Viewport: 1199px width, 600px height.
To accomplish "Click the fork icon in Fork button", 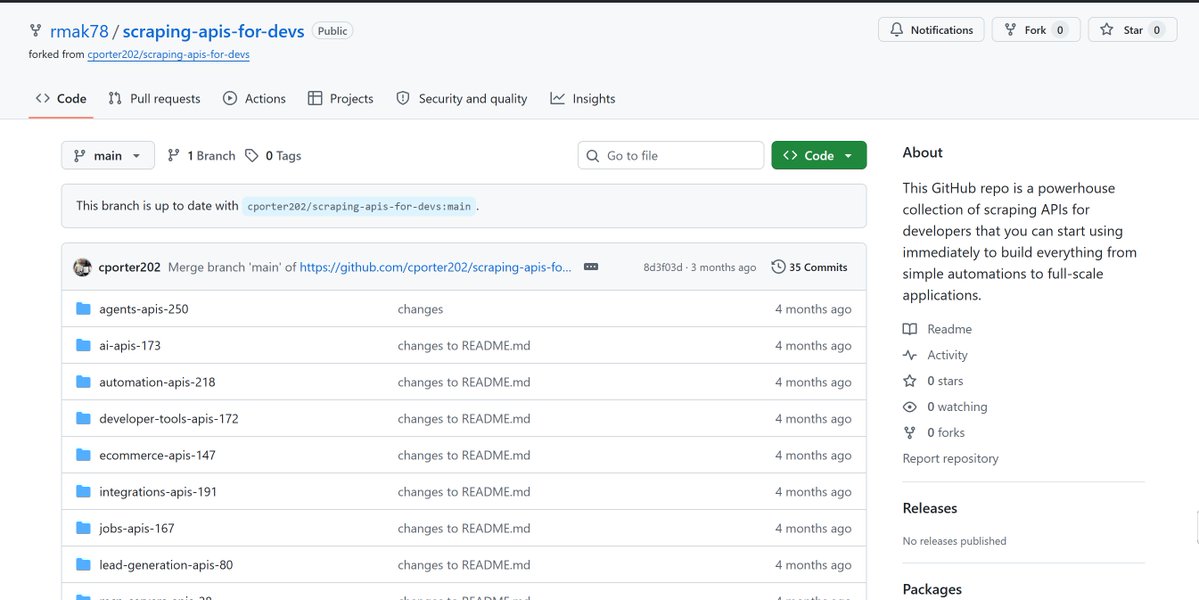I will coord(1010,30).
